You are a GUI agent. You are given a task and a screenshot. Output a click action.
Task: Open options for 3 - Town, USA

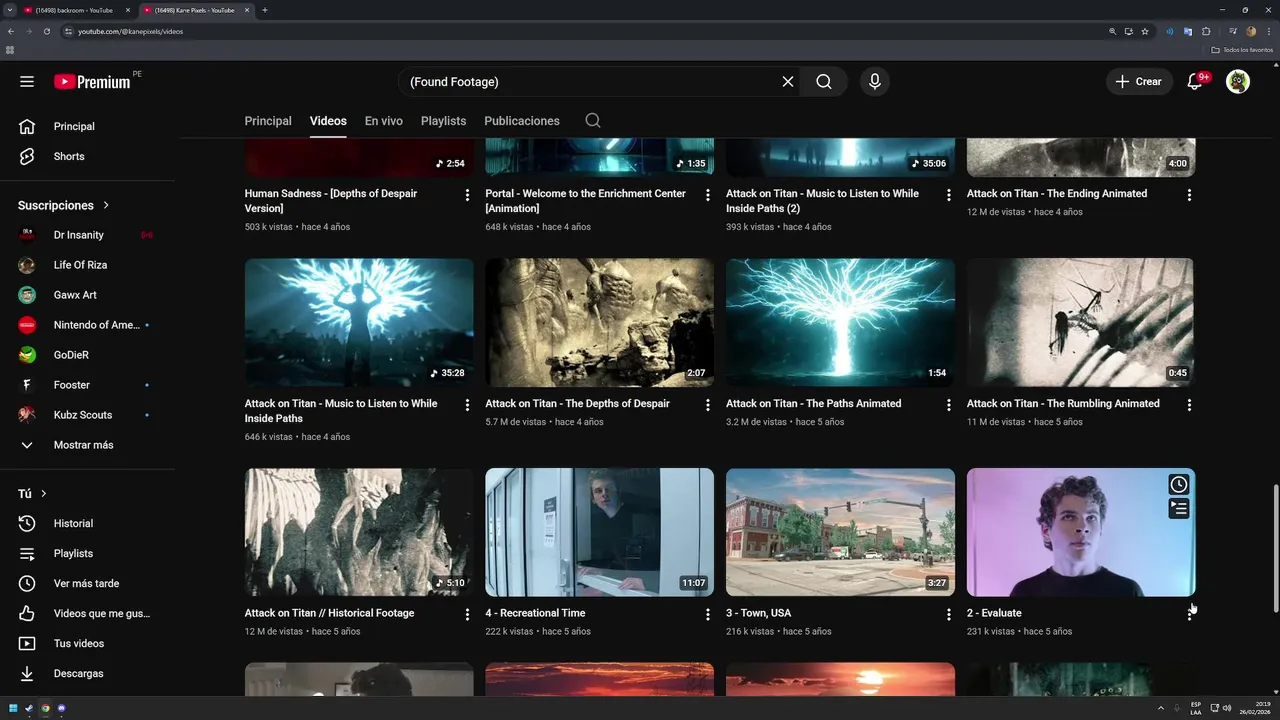coord(949,614)
